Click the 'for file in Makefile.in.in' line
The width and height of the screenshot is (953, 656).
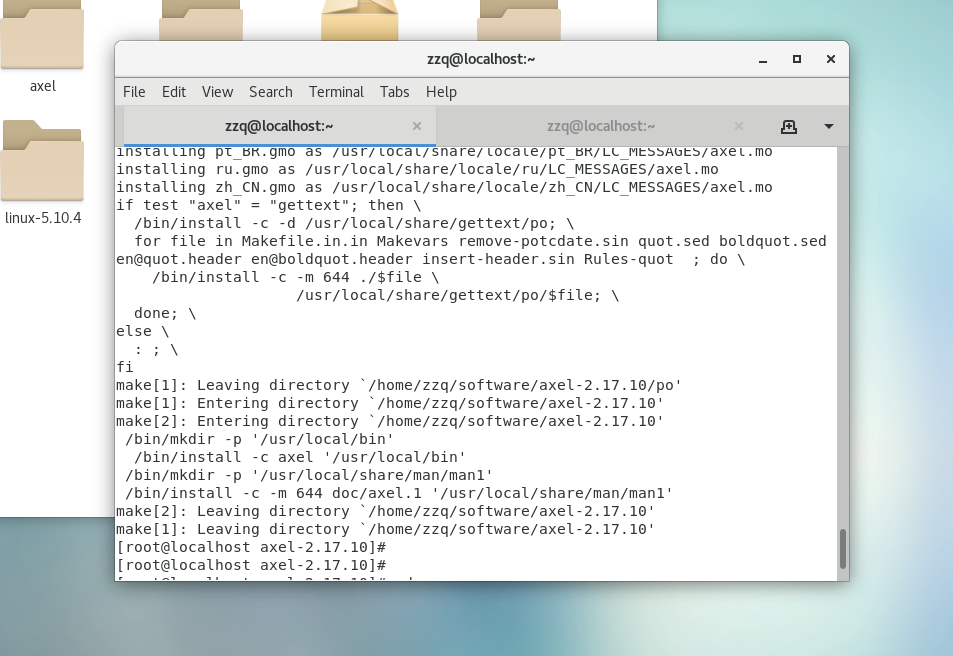click(480, 241)
